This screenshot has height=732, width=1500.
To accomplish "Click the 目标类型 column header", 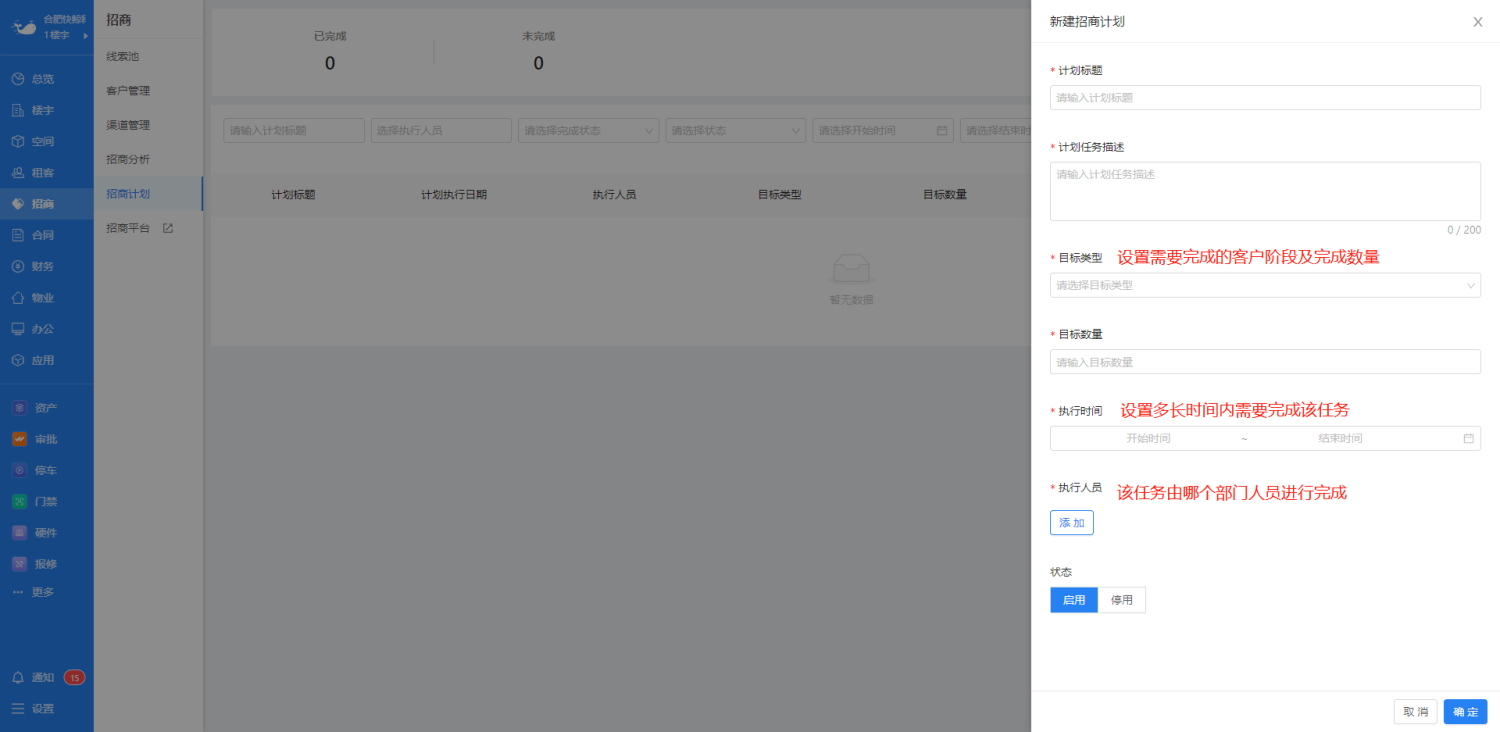I will point(780,194).
